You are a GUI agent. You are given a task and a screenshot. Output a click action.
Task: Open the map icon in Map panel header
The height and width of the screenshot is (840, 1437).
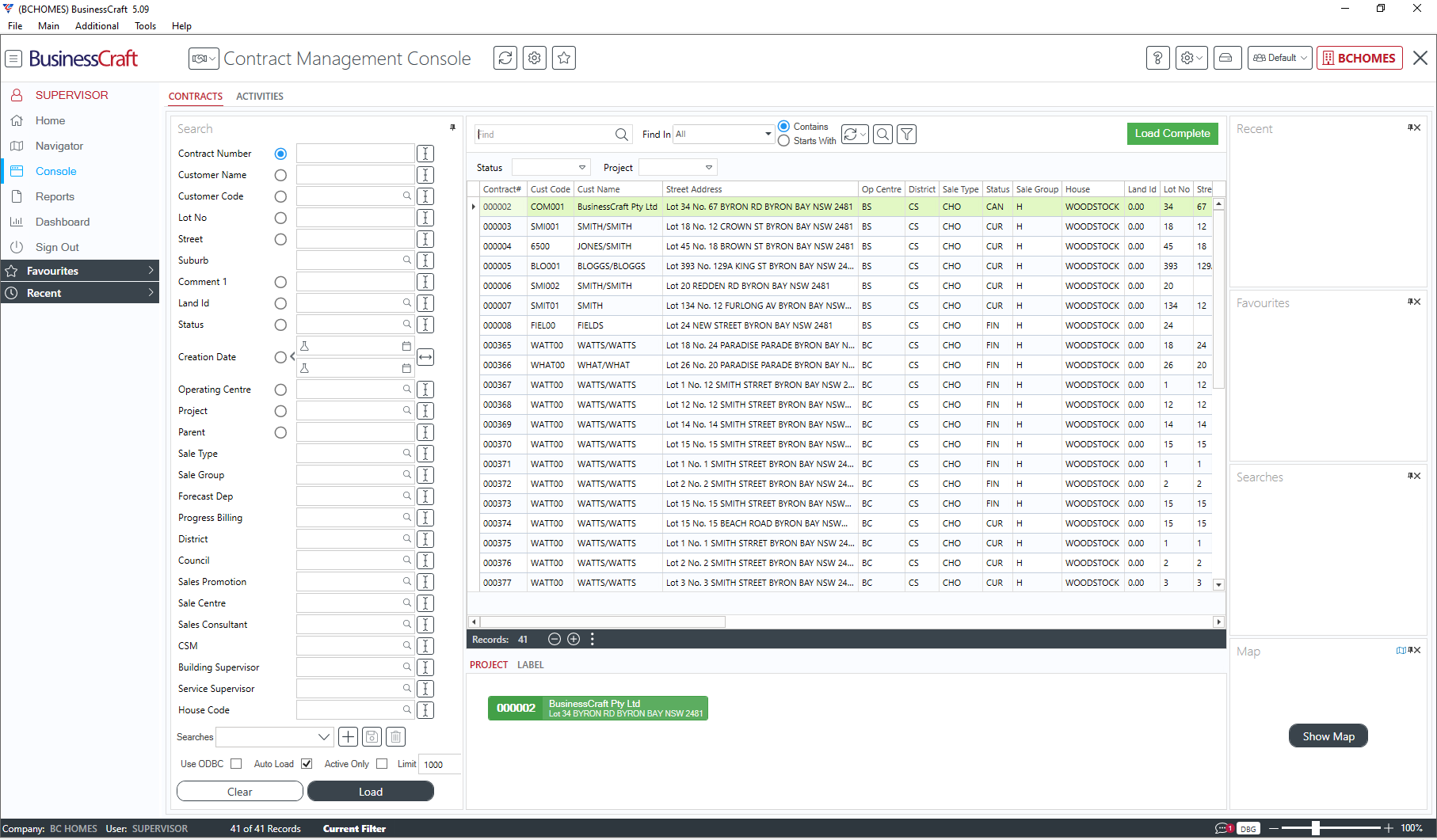(x=1401, y=651)
